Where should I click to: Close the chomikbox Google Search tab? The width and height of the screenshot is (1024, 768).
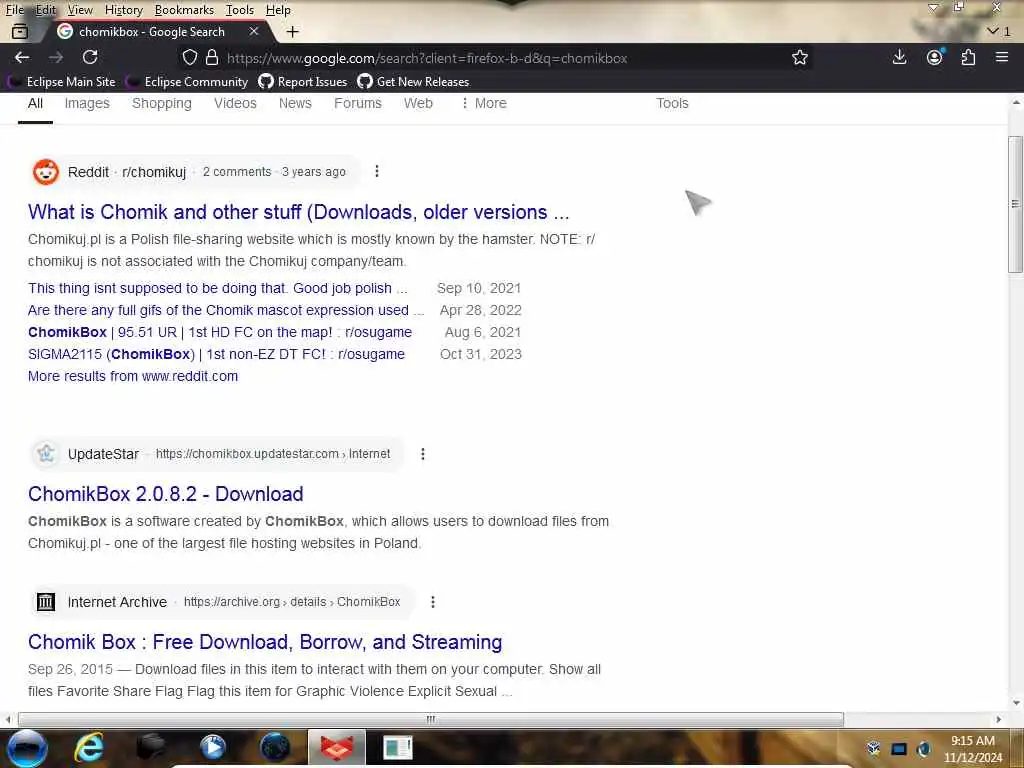point(254,31)
